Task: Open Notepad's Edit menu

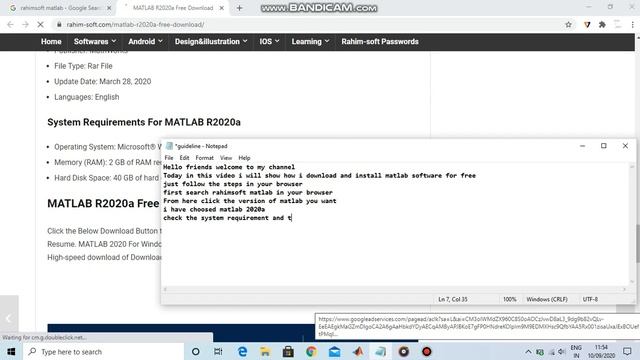Action: tap(184, 158)
